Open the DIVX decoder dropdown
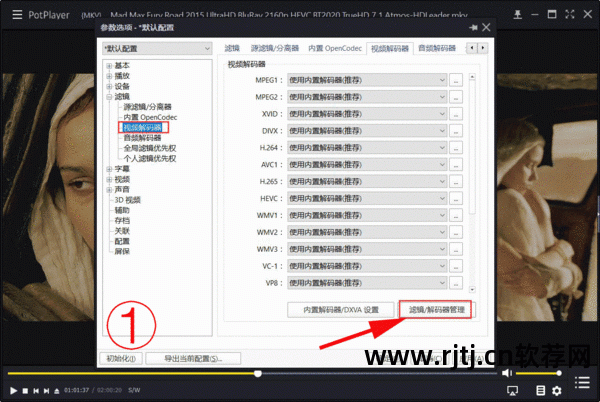The width and height of the screenshot is (600, 402). coord(367,131)
